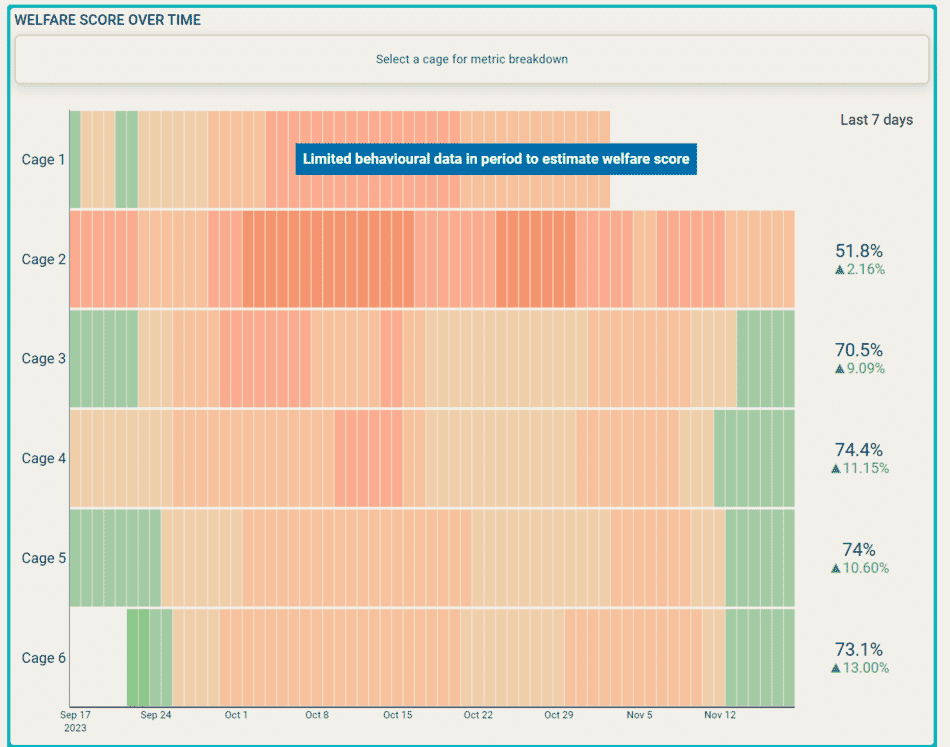Click the 'Limited behavioural data' tooltip banner
The width and height of the screenshot is (950, 747).
[x=496, y=159]
